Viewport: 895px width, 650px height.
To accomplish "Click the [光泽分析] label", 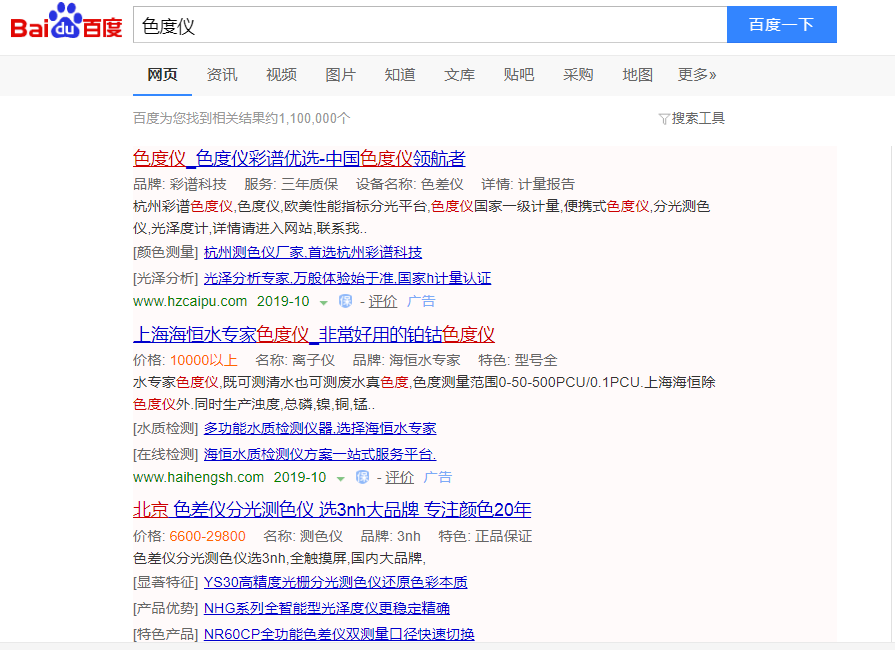I will (166, 278).
